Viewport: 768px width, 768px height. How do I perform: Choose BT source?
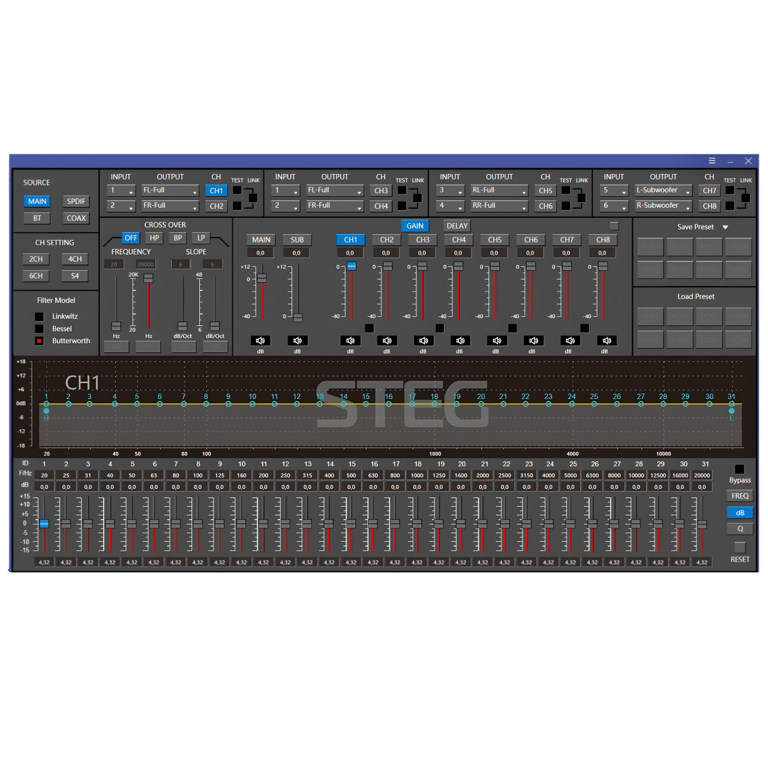37,218
